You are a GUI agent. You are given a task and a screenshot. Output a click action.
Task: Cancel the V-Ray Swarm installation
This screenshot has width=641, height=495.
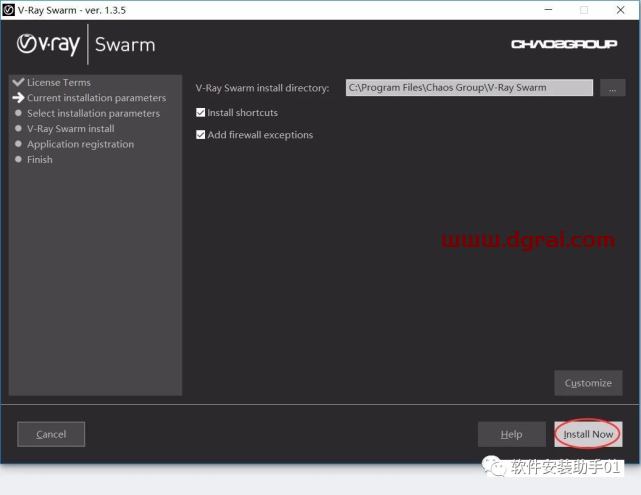click(51, 434)
